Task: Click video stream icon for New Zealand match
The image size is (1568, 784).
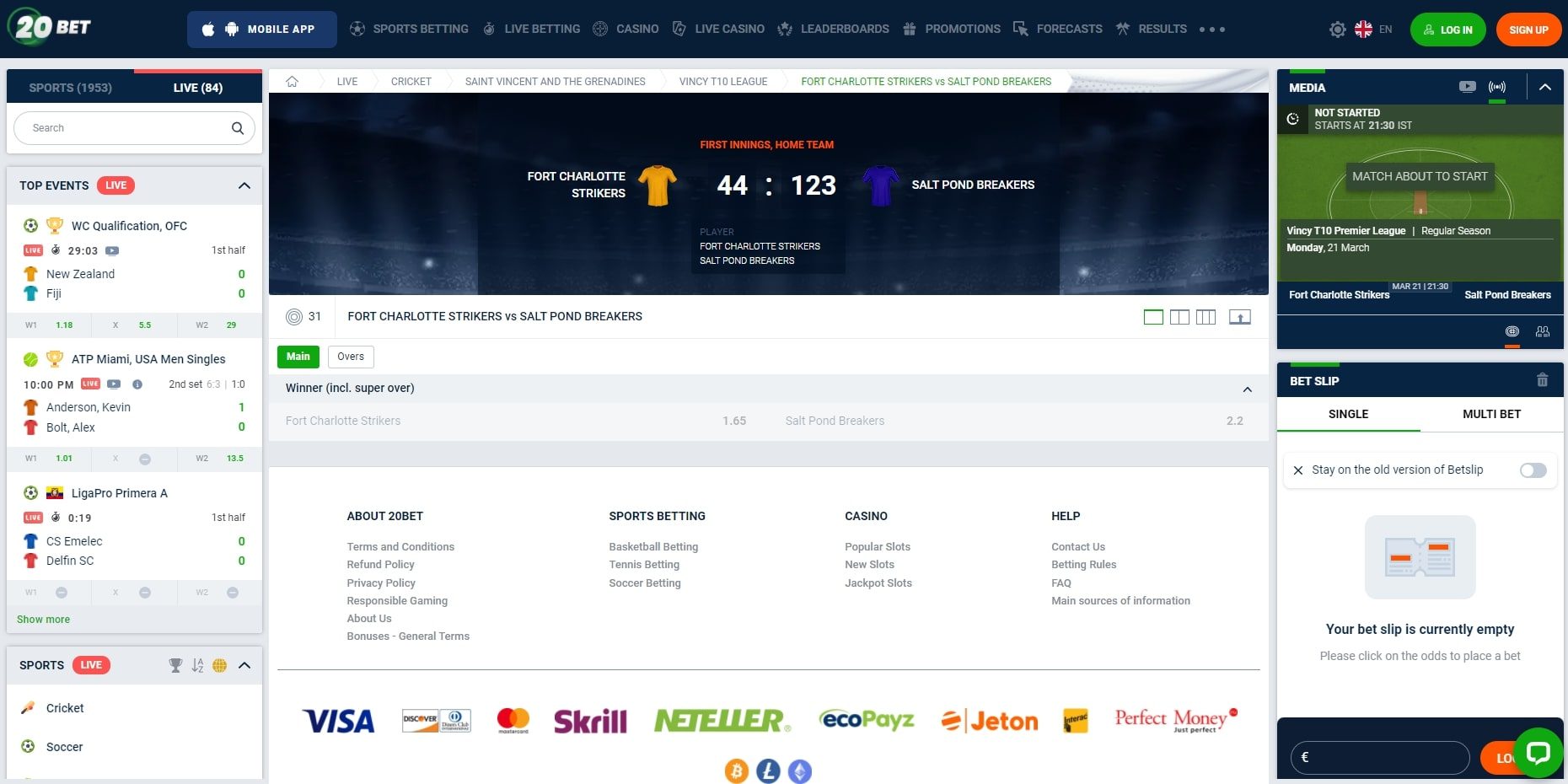Action: (112, 250)
